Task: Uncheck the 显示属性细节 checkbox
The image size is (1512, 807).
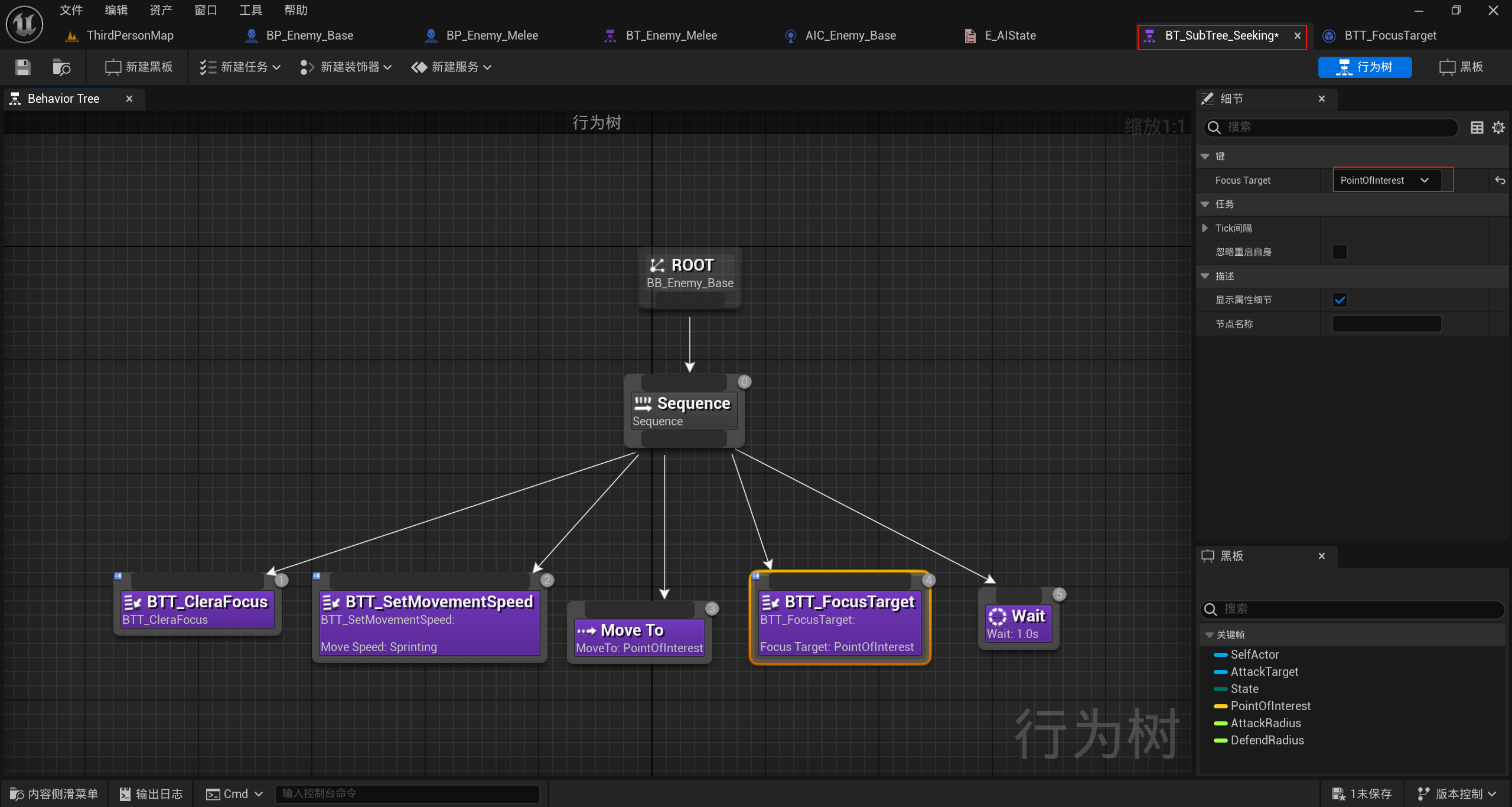Action: [1340, 300]
